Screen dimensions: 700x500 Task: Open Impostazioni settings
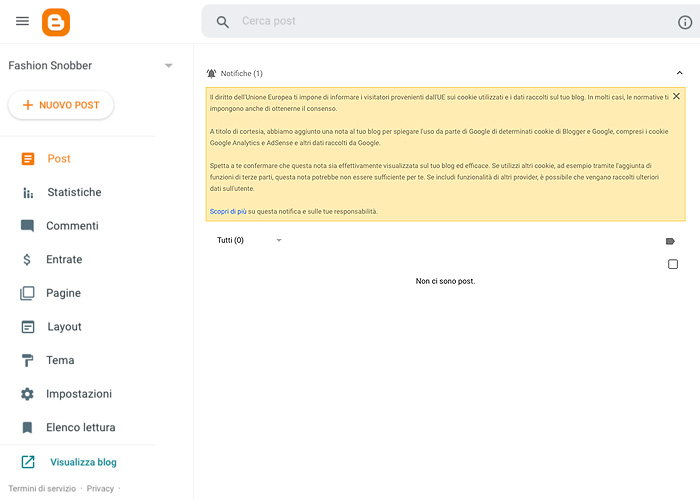click(79, 394)
